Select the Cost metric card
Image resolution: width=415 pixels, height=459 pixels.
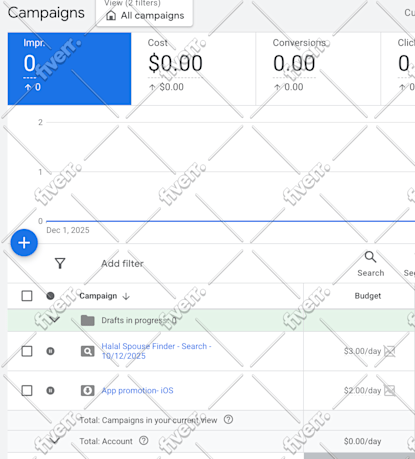click(x=193, y=69)
